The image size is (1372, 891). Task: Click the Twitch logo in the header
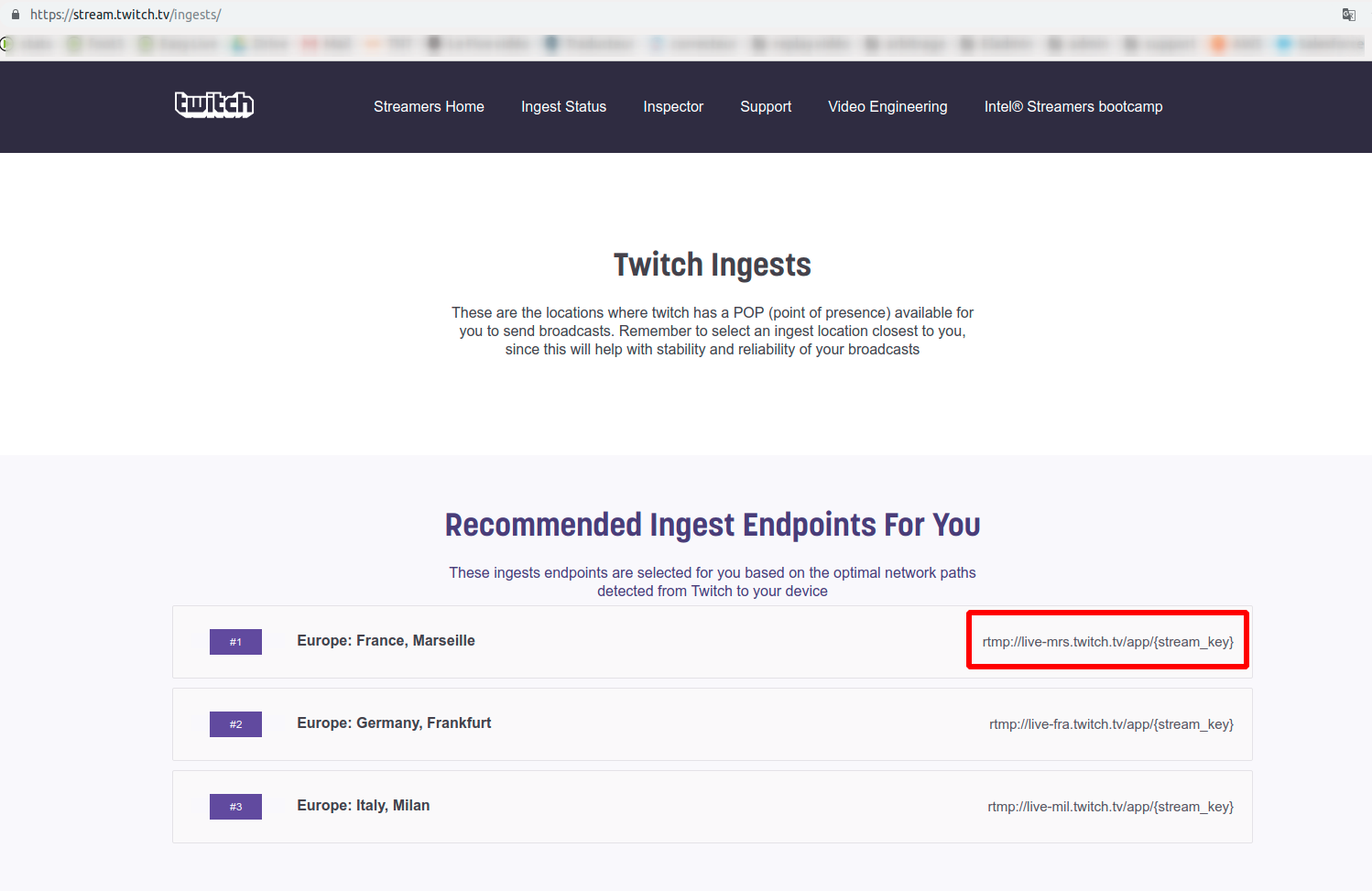tap(214, 105)
